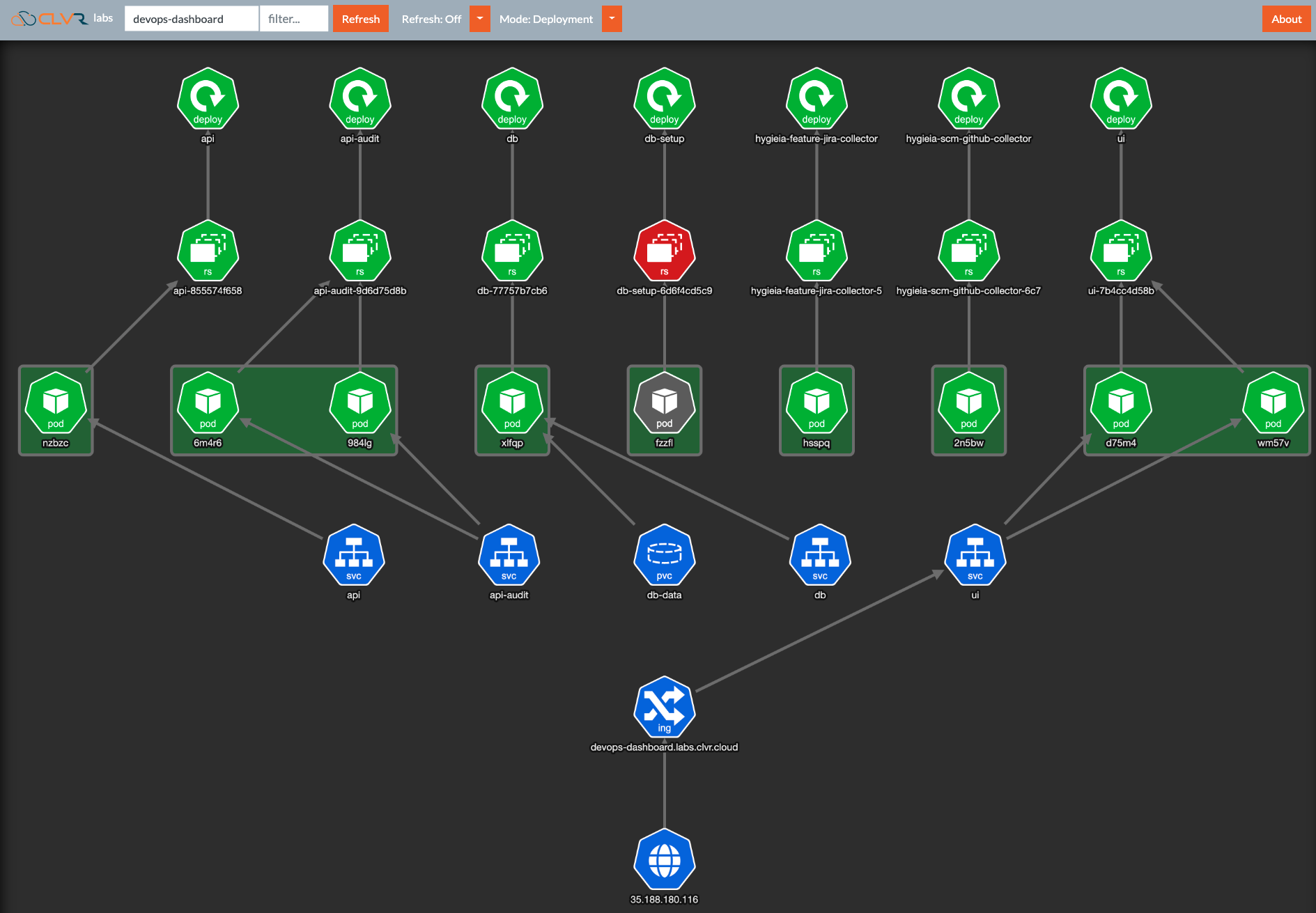
Task: Click the devops-dashboard namespace input field
Action: click(192, 19)
